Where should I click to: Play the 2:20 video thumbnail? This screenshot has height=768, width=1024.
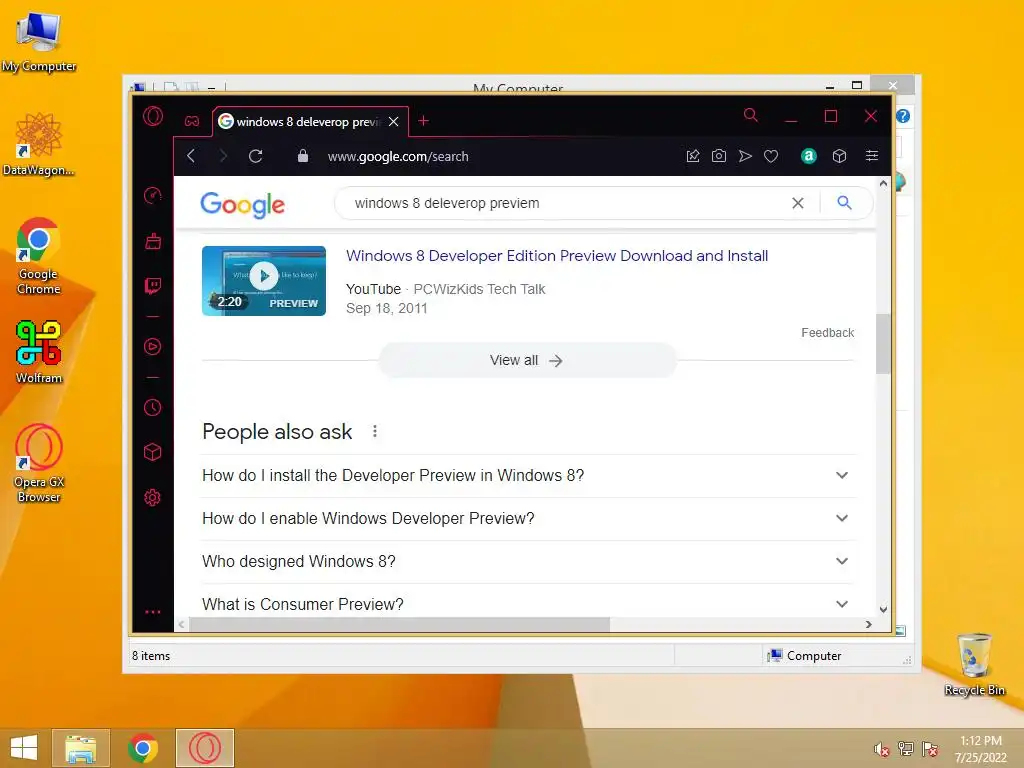click(x=264, y=281)
